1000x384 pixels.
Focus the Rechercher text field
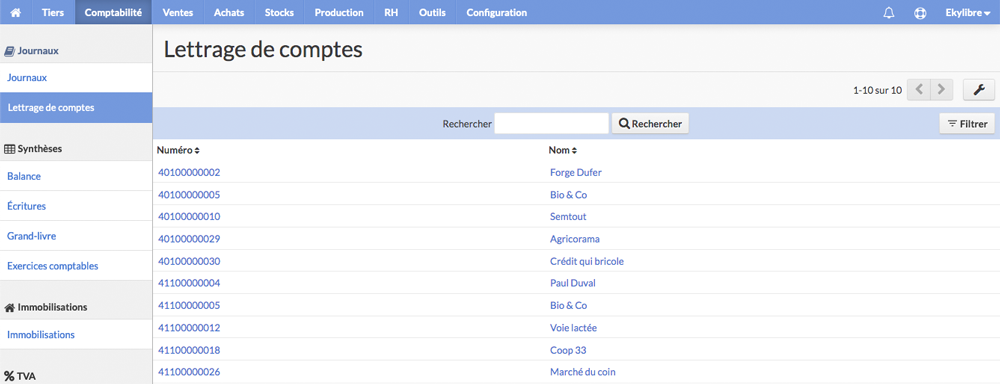[551, 124]
